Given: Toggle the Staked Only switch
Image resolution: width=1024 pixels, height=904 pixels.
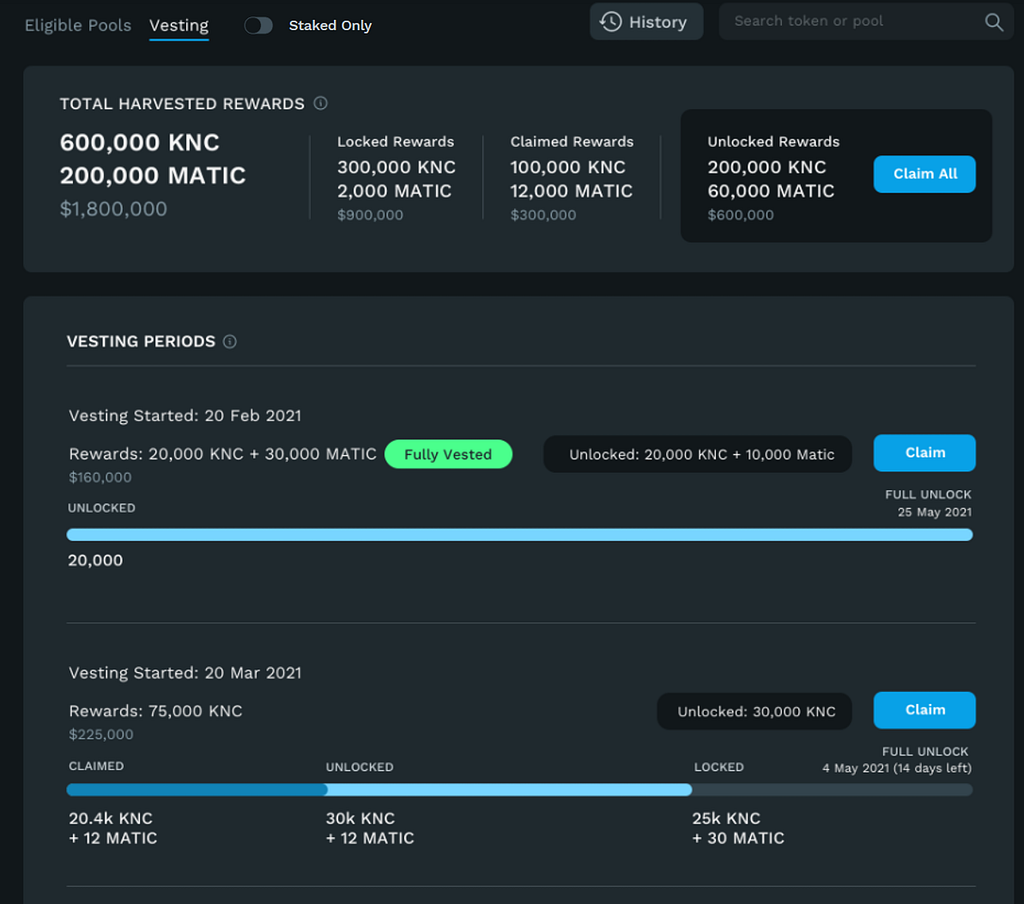Looking at the screenshot, I should tap(258, 25).
